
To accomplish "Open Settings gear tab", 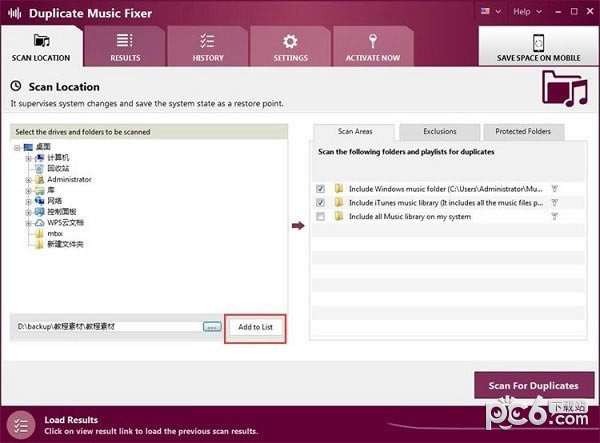I will click(x=291, y=41).
